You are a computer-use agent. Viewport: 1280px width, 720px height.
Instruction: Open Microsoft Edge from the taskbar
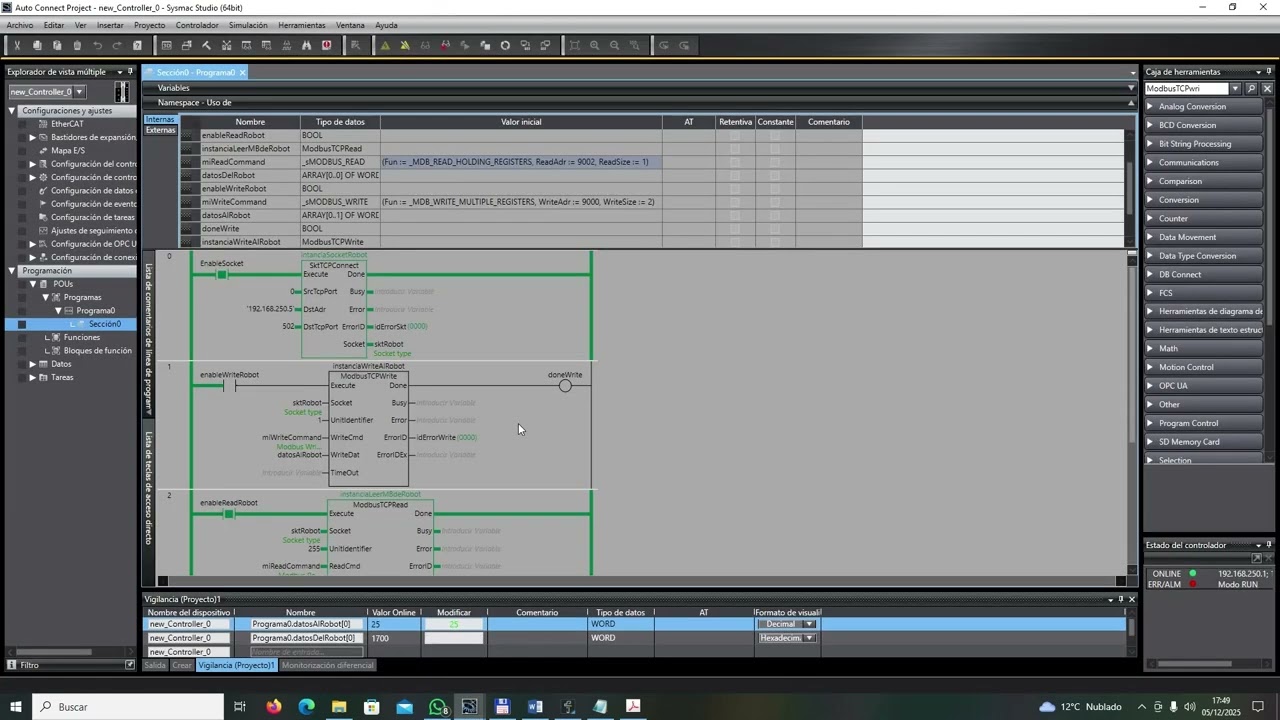click(x=306, y=707)
